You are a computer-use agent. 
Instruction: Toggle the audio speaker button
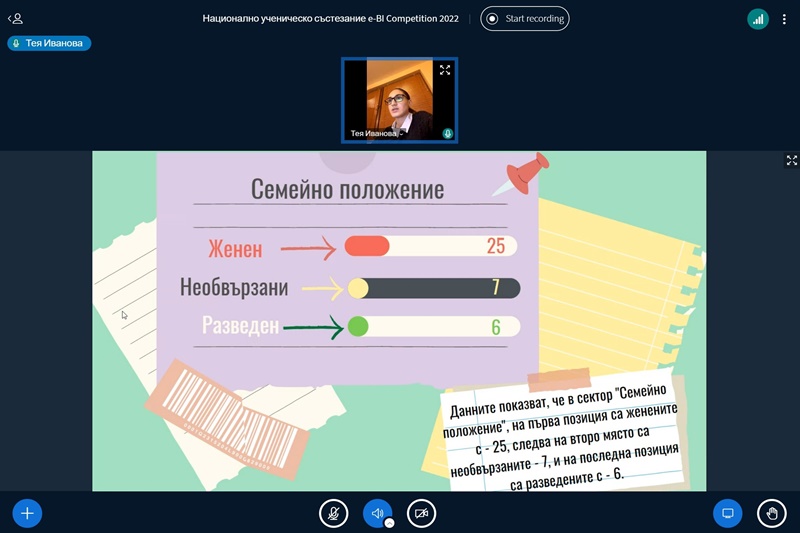point(377,513)
